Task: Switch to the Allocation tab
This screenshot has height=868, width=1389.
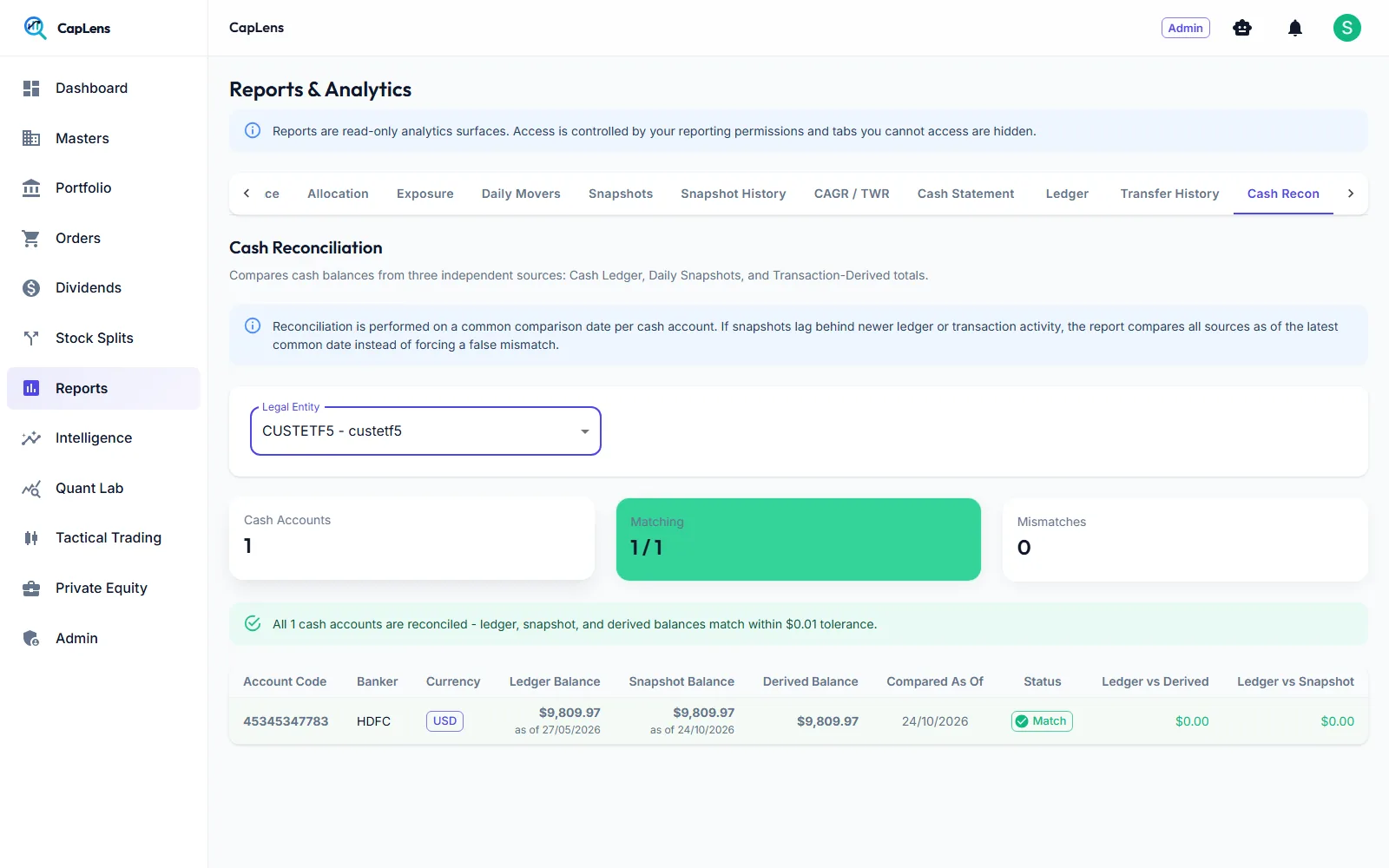Action: [338, 194]
